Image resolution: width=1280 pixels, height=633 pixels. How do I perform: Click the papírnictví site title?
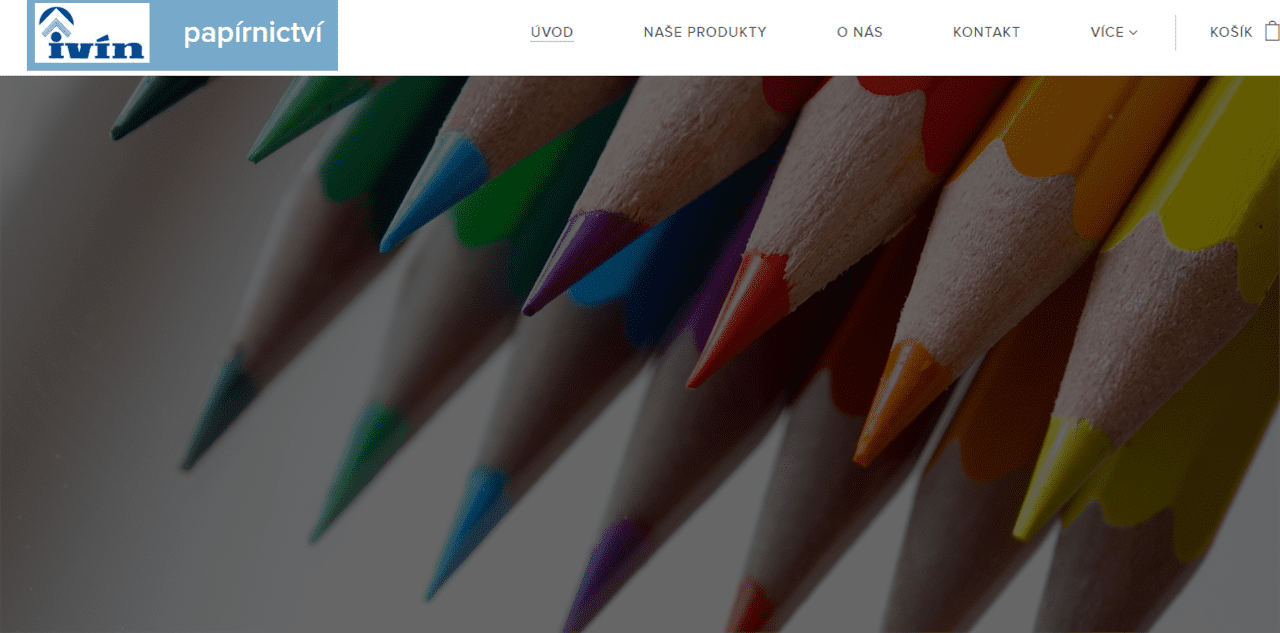(x=252, y=33)
